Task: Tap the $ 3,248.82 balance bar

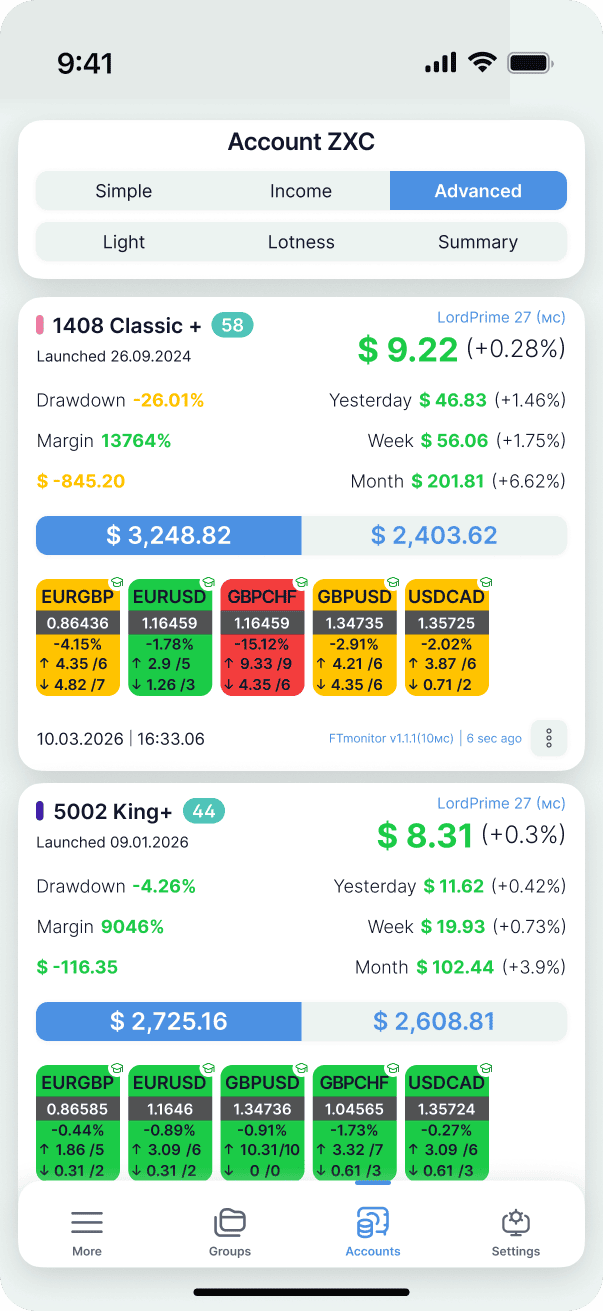Action: [x=169, y=535]
